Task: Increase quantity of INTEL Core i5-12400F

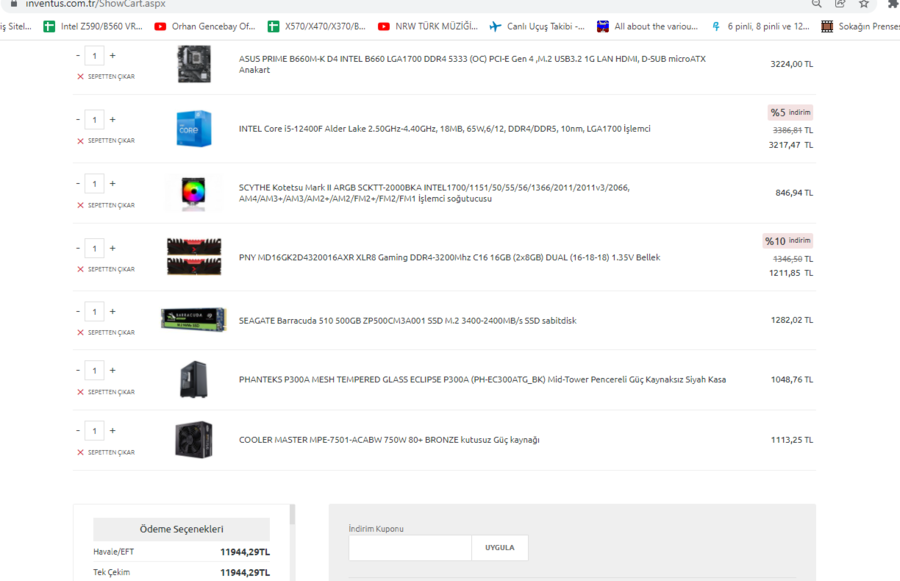Action: pos(112,119)
